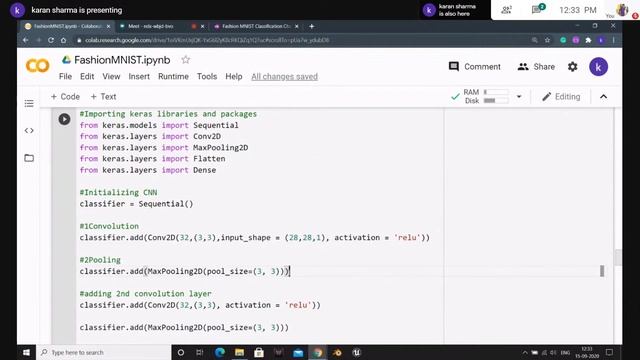Viewport: 640px width, 360px height.
Task: Open Meet chat messages icon
Action: [x=538, y=9]
